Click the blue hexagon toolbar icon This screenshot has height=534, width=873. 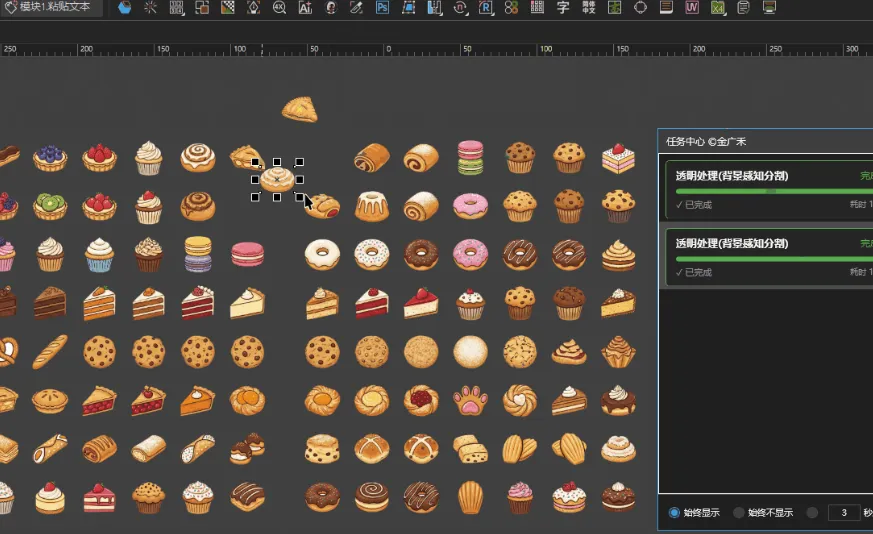125,8
